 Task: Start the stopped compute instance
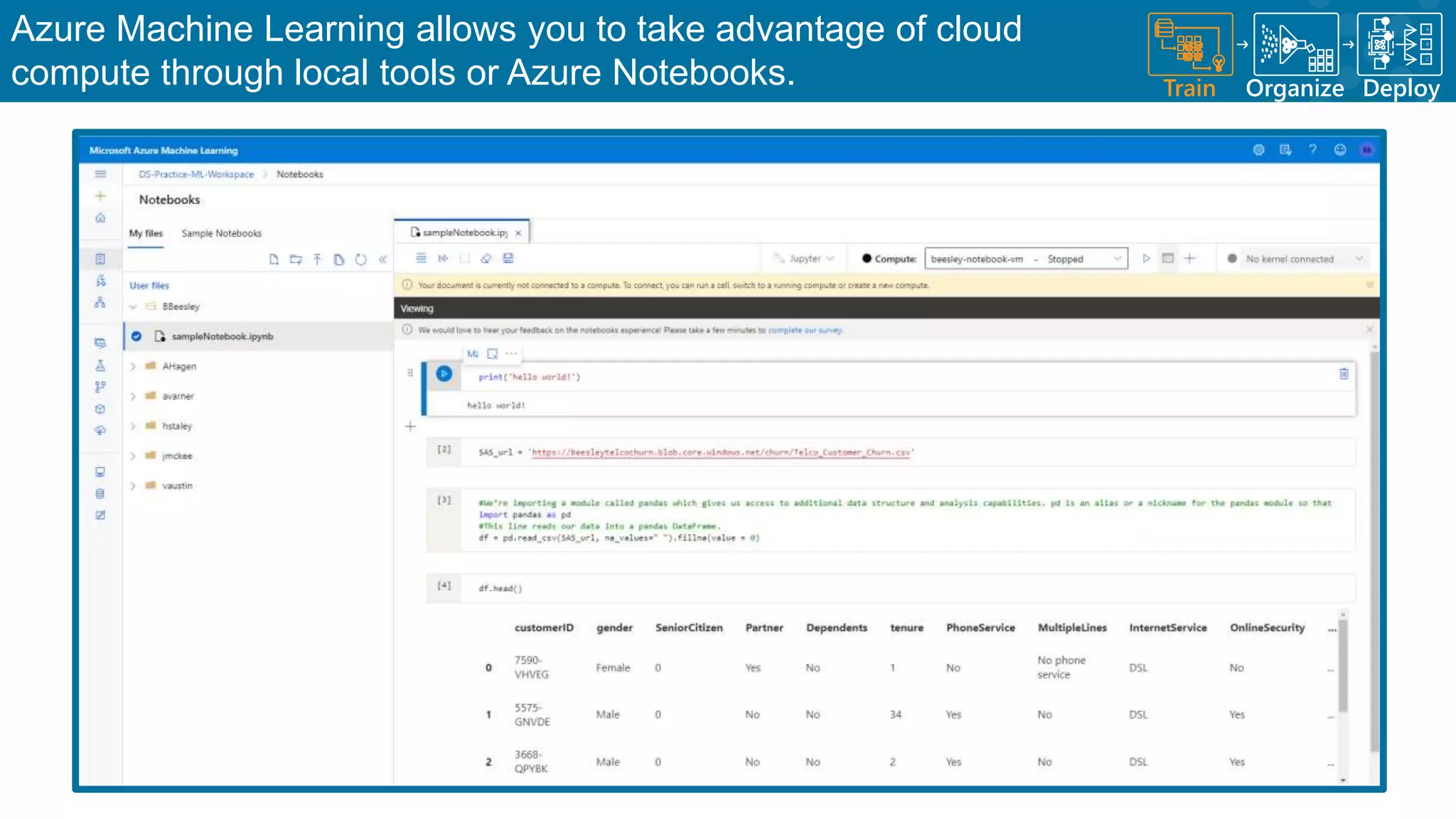click(1146, 258)
